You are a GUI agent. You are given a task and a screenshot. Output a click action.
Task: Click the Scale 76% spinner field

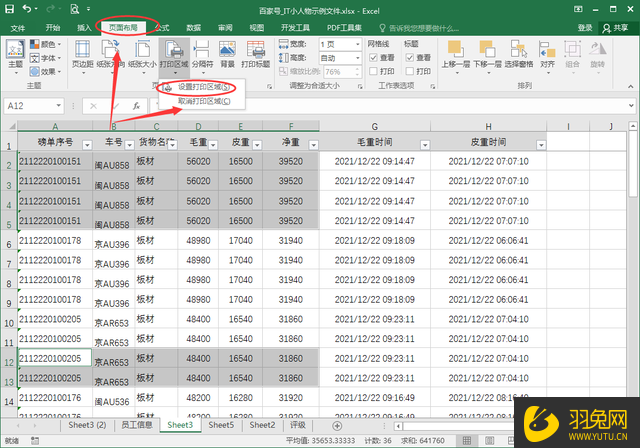pos(342,72)
